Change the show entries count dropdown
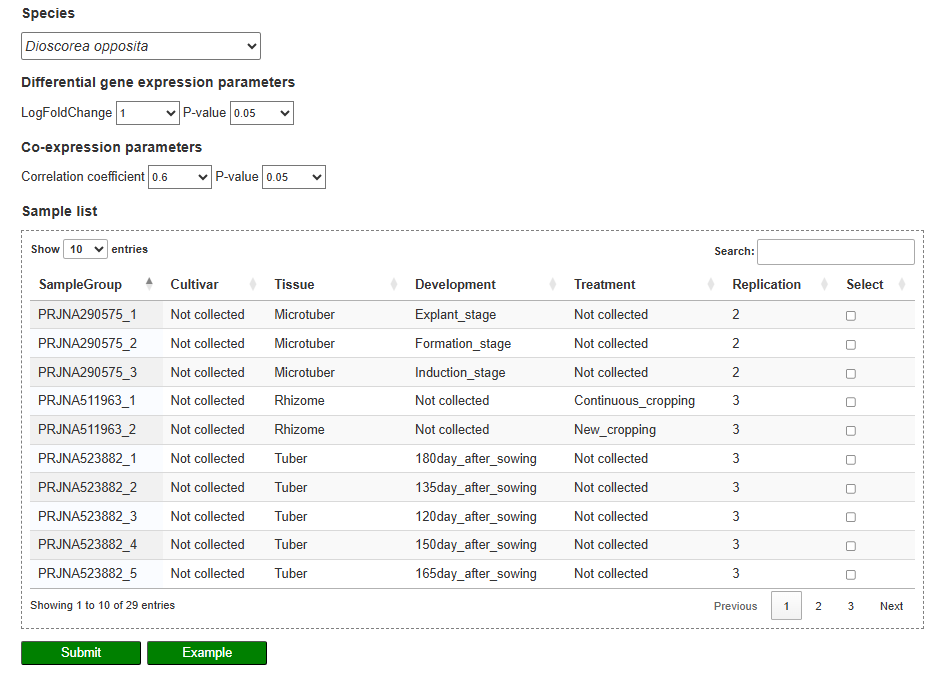The width and height of the screenshot is (948, 675). tap(85, 249)
